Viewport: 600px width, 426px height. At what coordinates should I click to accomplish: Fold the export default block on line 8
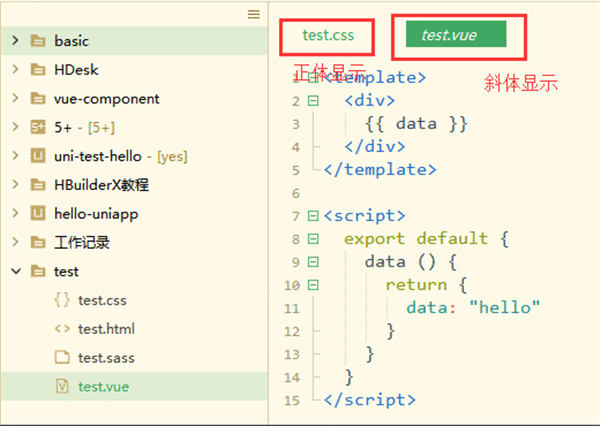click(313, 239)
